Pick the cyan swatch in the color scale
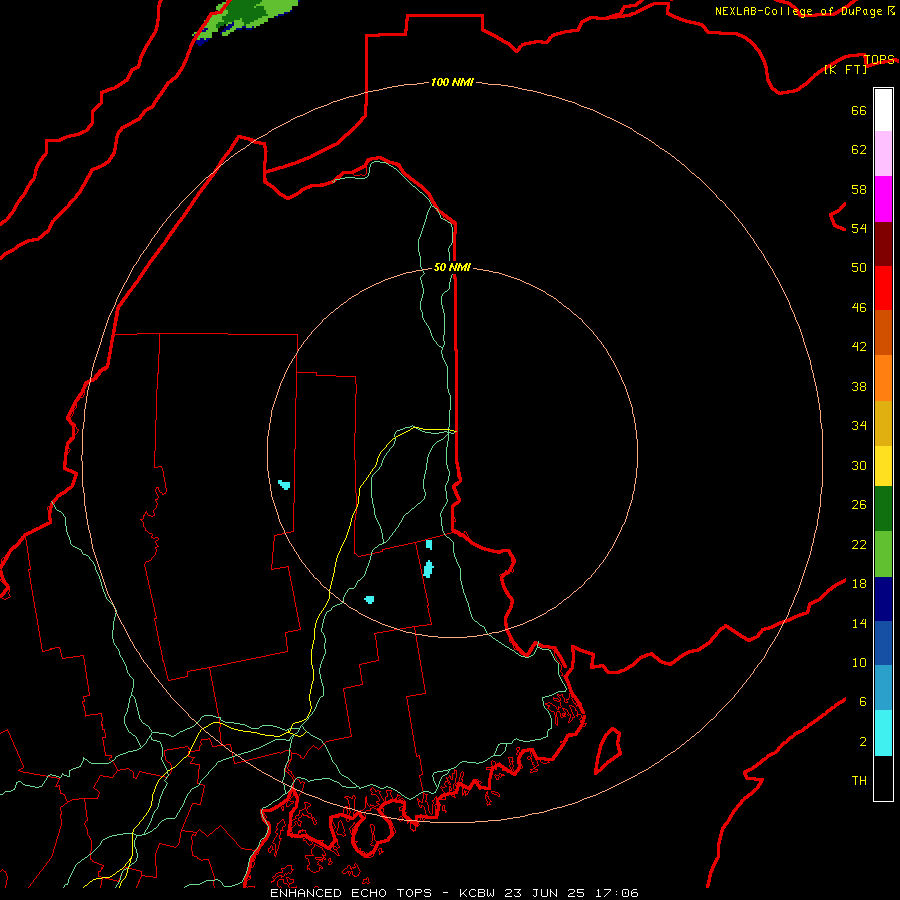900x900 pixels. 883,733
